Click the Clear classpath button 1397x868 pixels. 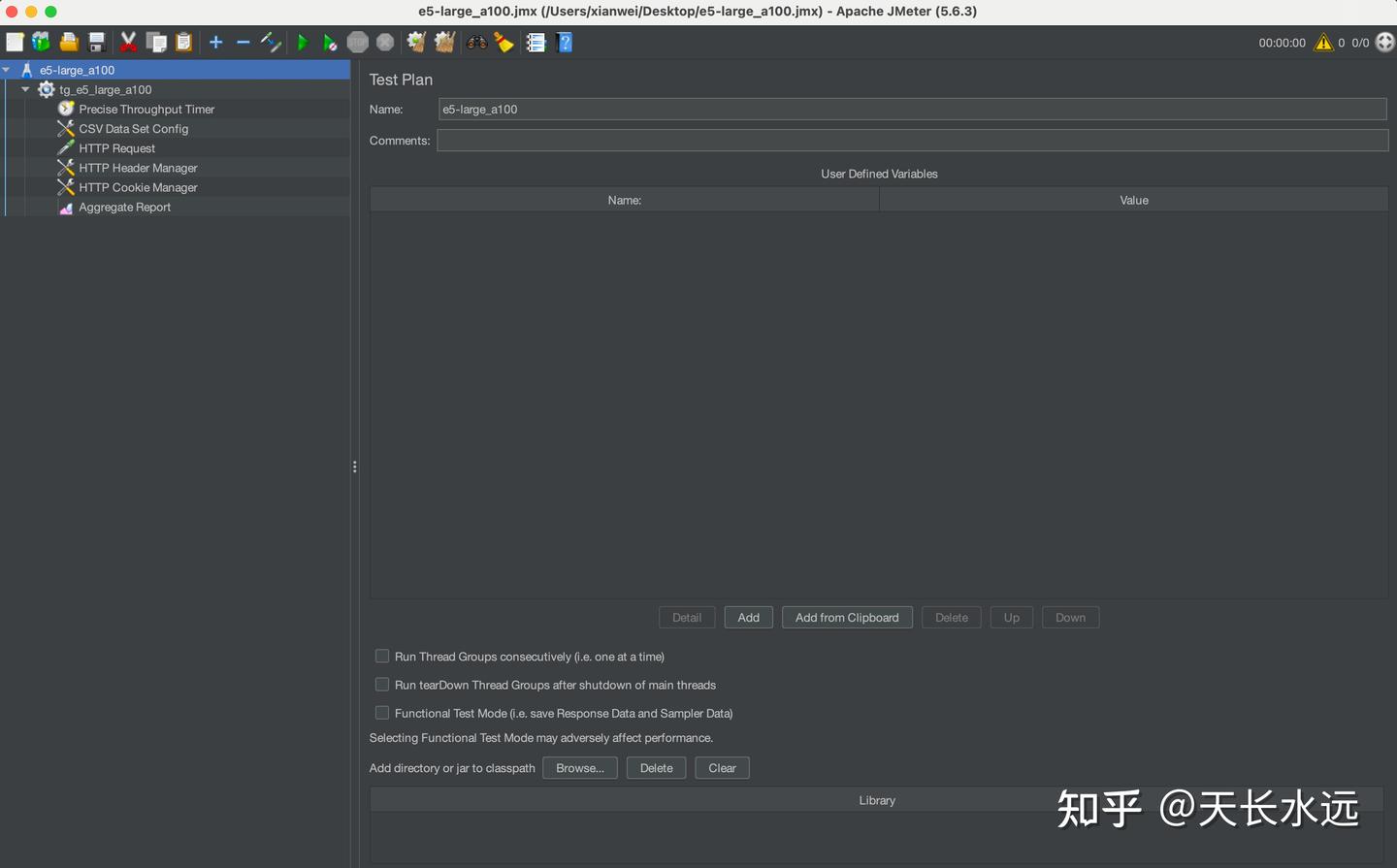click(x=723, y=768)
